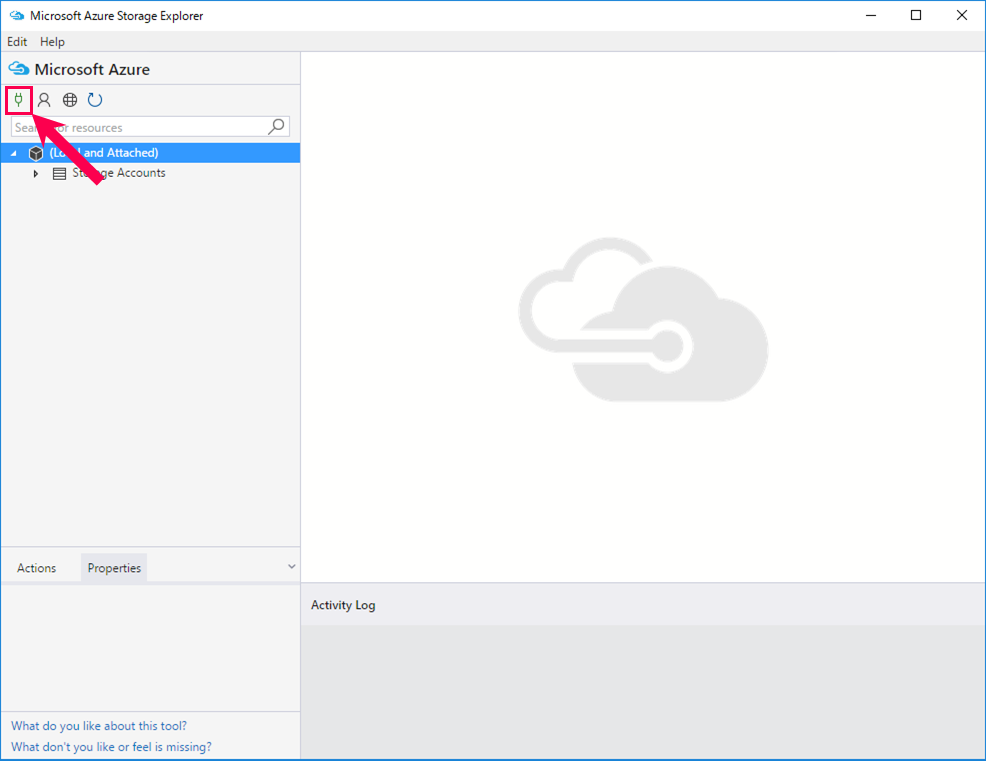Focus the Search for resources field

pos(150,127)
